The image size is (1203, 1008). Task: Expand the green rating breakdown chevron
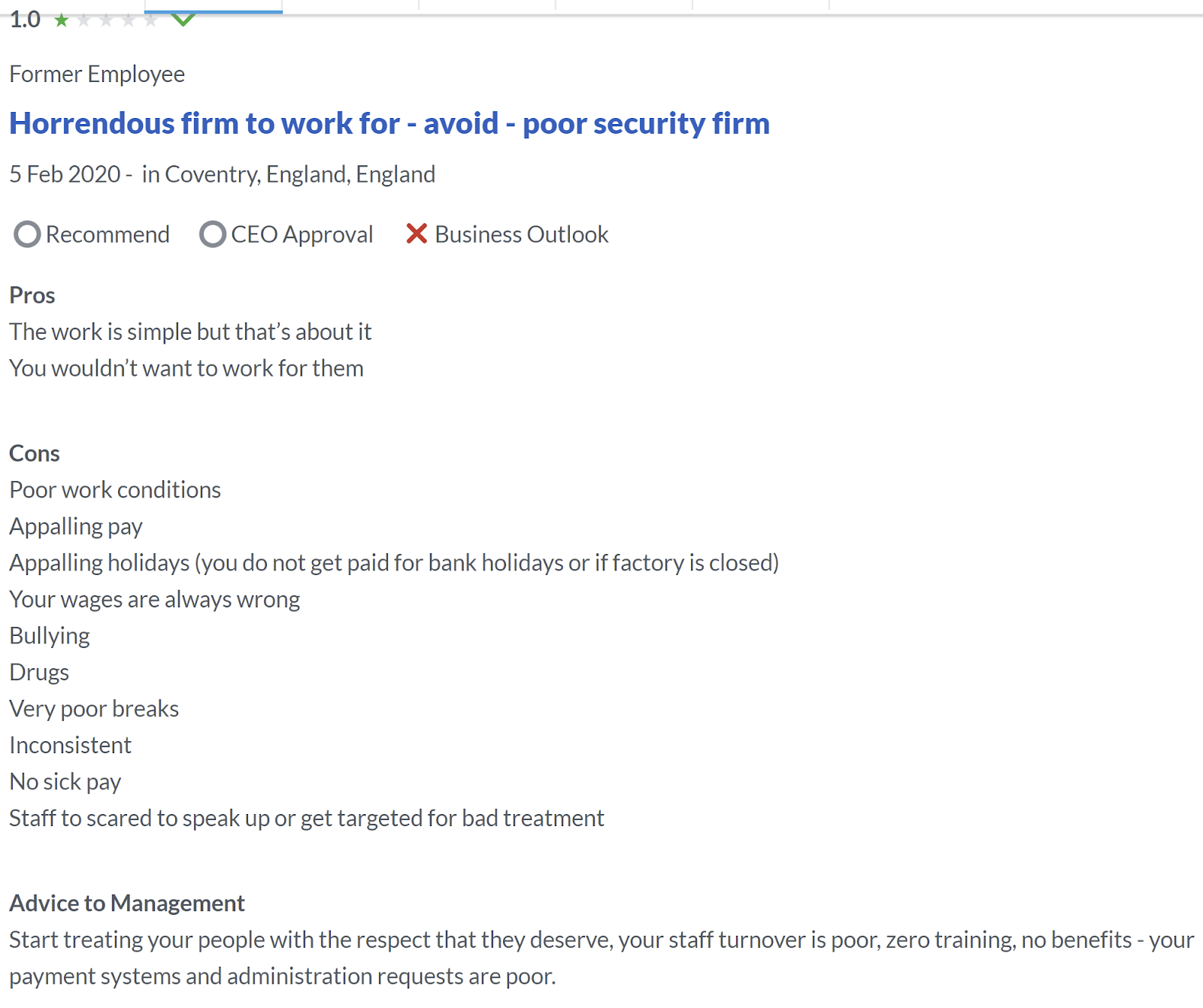click(x=183, y=19)
